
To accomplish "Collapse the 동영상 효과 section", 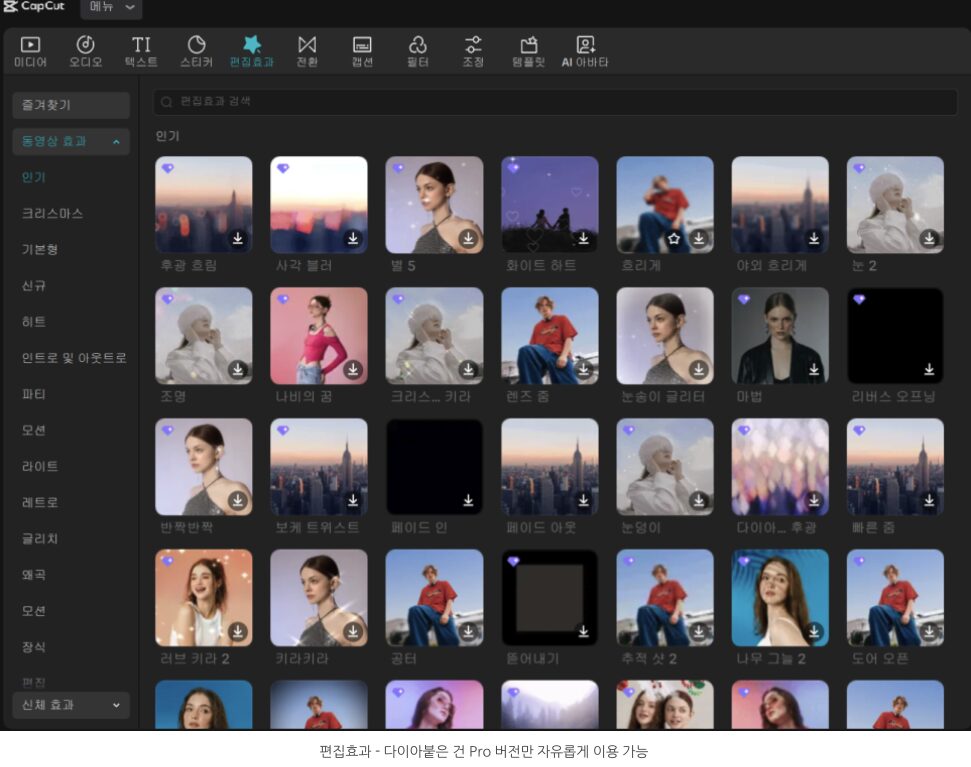I will 116,142.
